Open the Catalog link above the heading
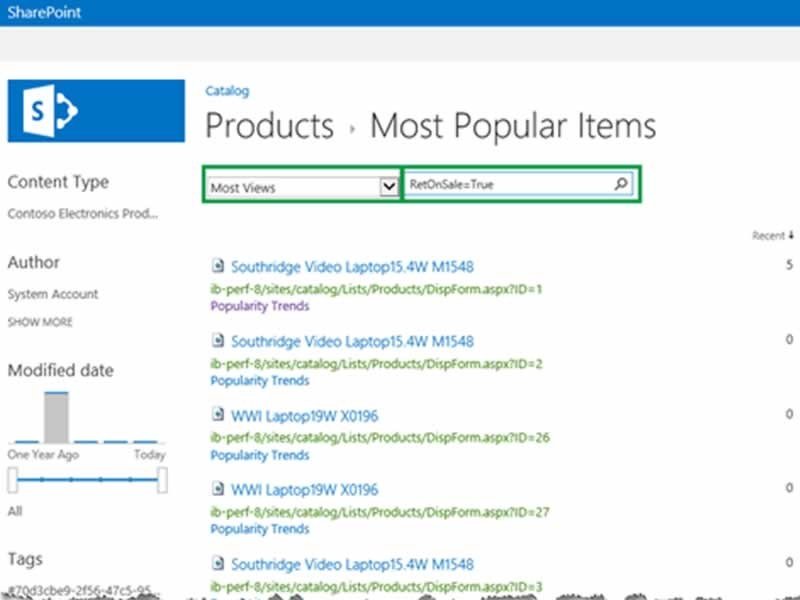Screen dimensions: 800x600 (227, 91)
